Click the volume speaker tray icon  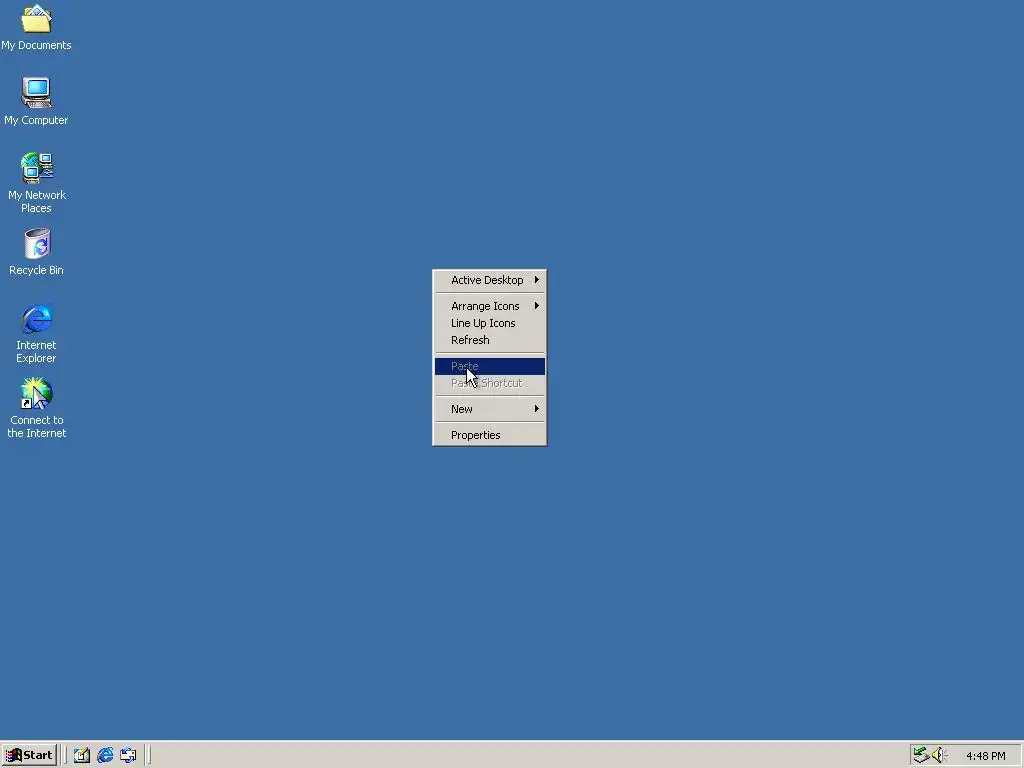click(x=939, y=755)
